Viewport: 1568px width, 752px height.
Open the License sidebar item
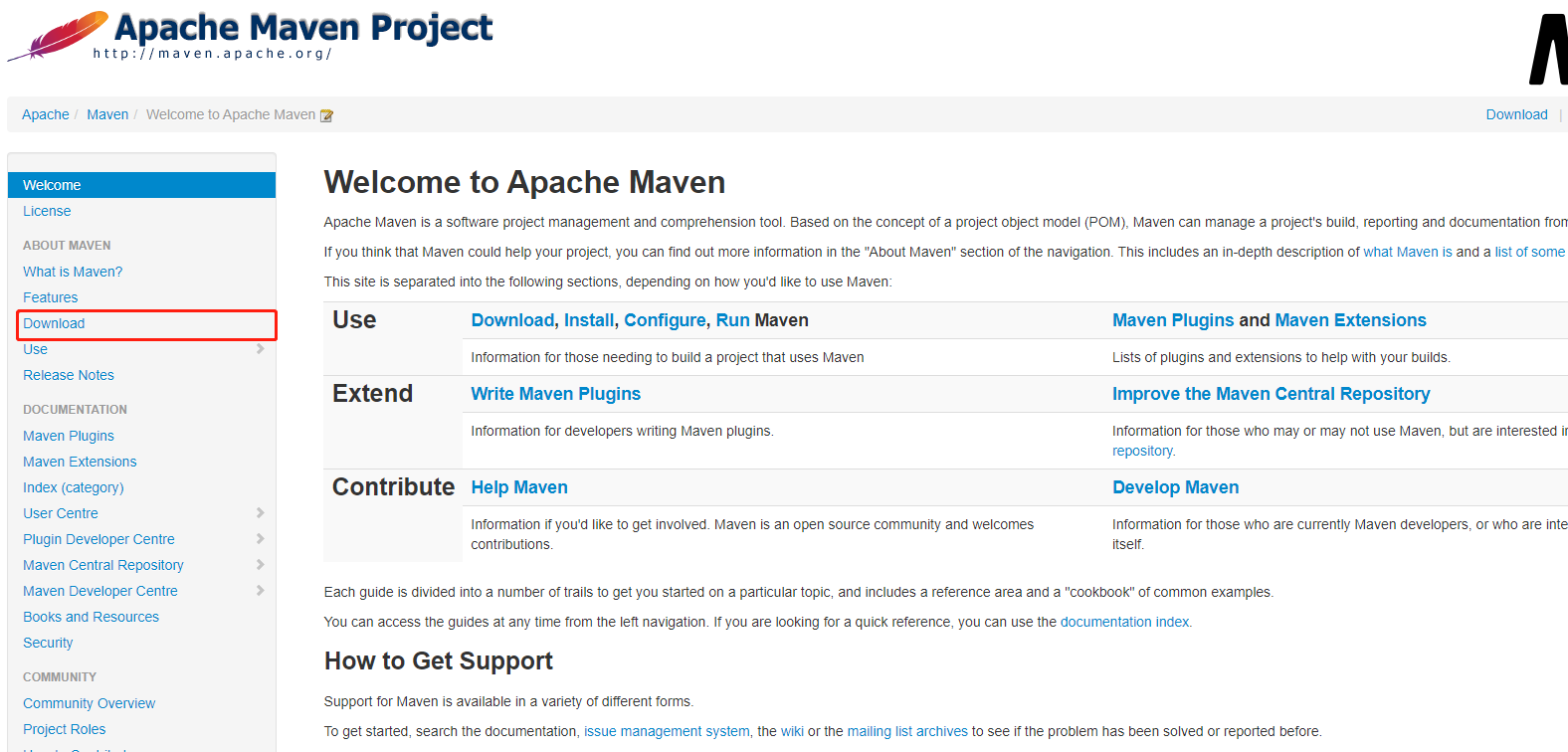click(47, 211)
